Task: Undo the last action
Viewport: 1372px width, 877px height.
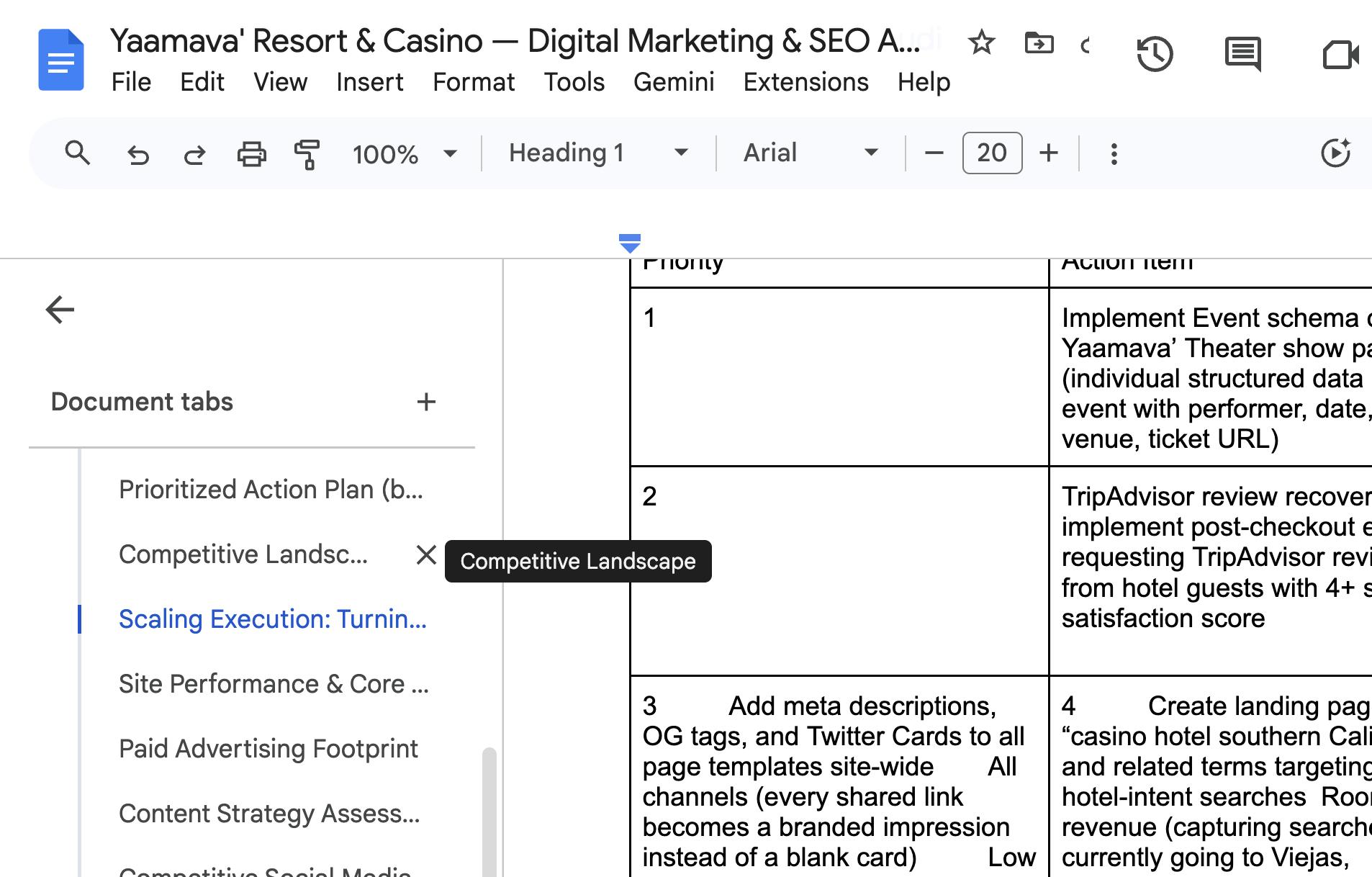Action: (137, 153)
